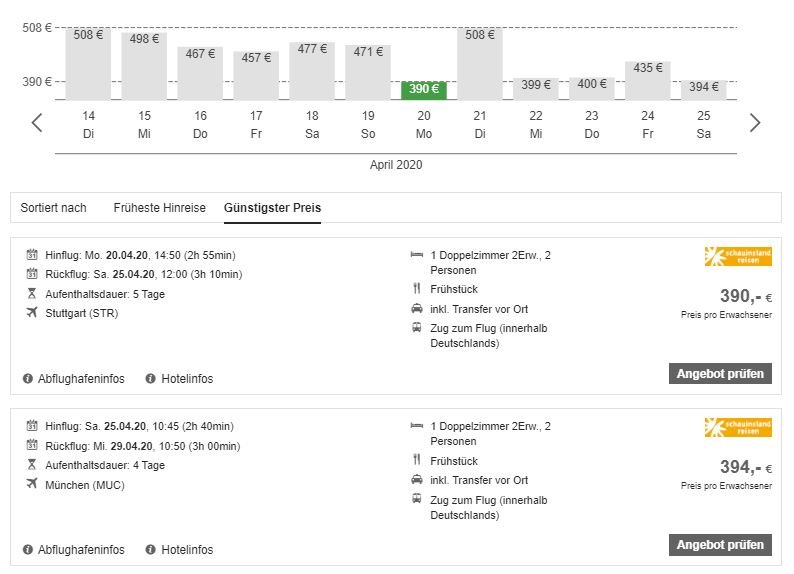
Task: Click the calendar icon beside Hinflug 20.04.20
Action: [x=32, y=254]
